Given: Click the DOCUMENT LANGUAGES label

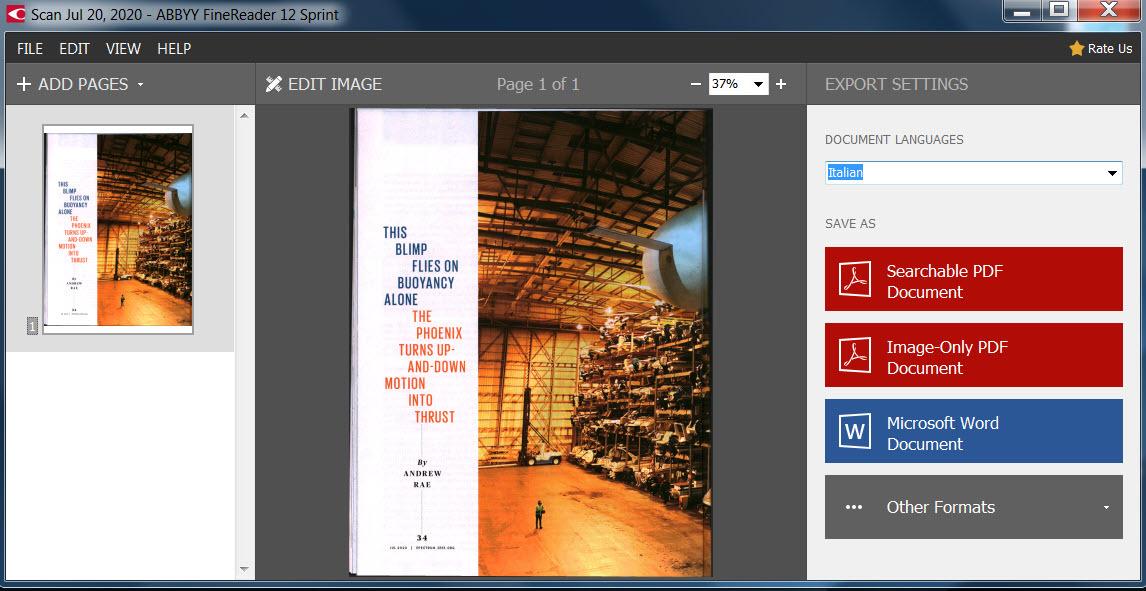Looking at the screenshot, I should [x=894, y=140].
